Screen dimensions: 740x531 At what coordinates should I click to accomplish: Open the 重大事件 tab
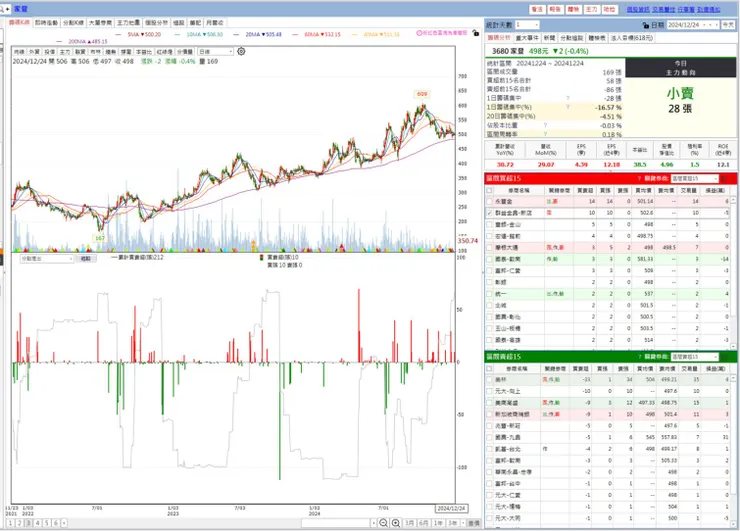coord(527,38)
